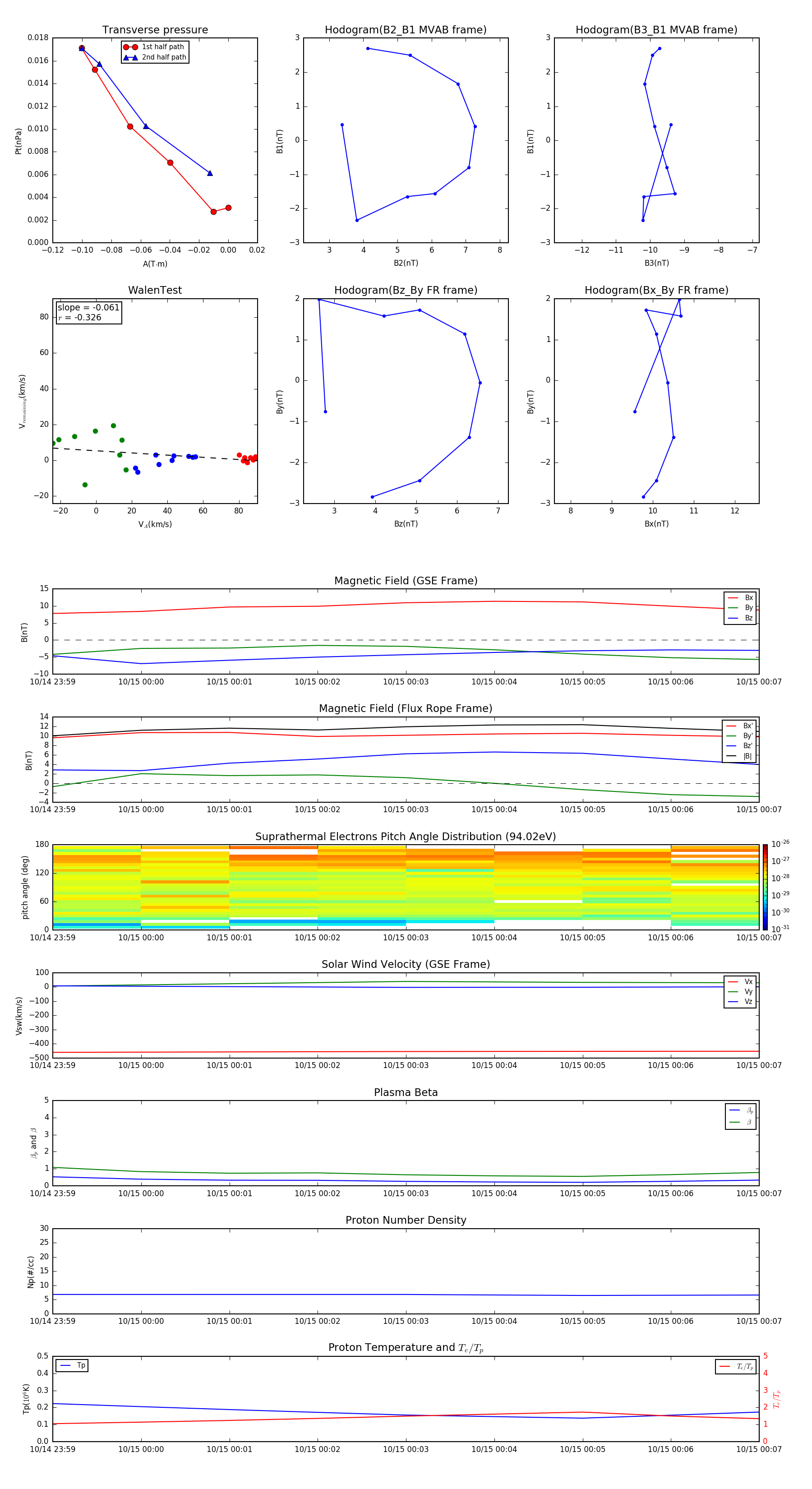The width and height of the screenshot is (812, 1489).
Task: Select the "r = -0.326" annotation
Action: point(80,317)
